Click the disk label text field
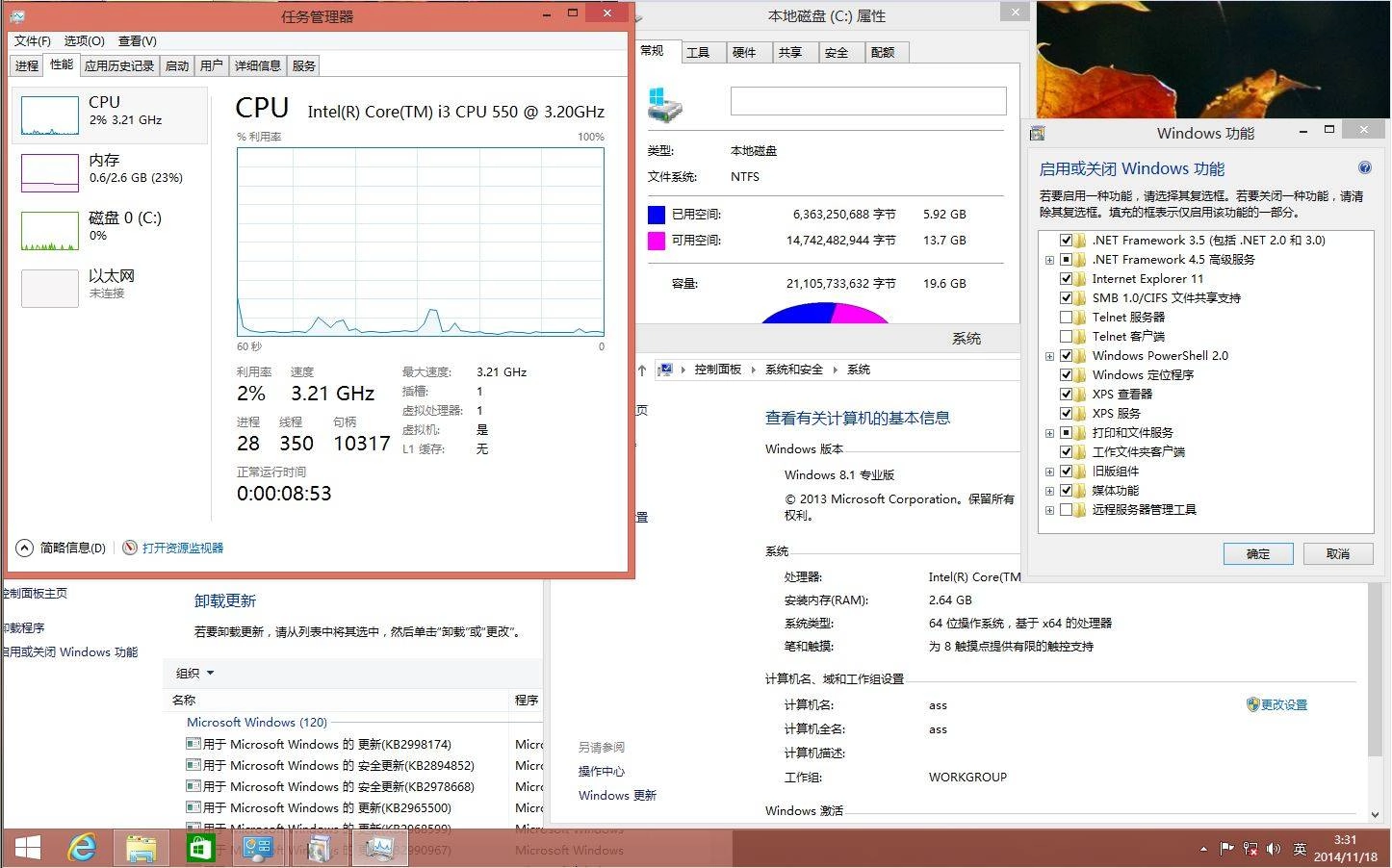1392x868 pixels. pos(868,101)
